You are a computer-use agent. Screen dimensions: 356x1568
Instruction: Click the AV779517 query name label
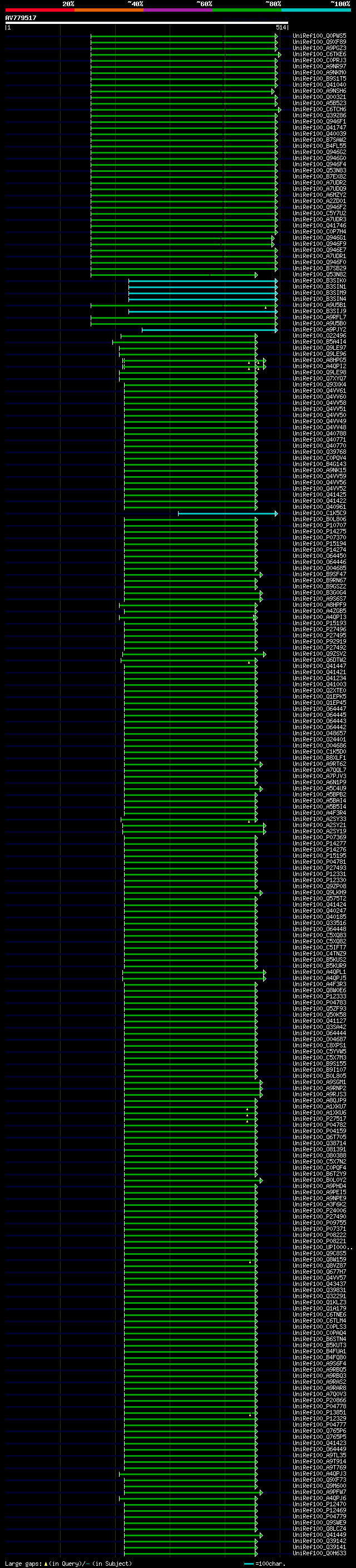point(21,18)
